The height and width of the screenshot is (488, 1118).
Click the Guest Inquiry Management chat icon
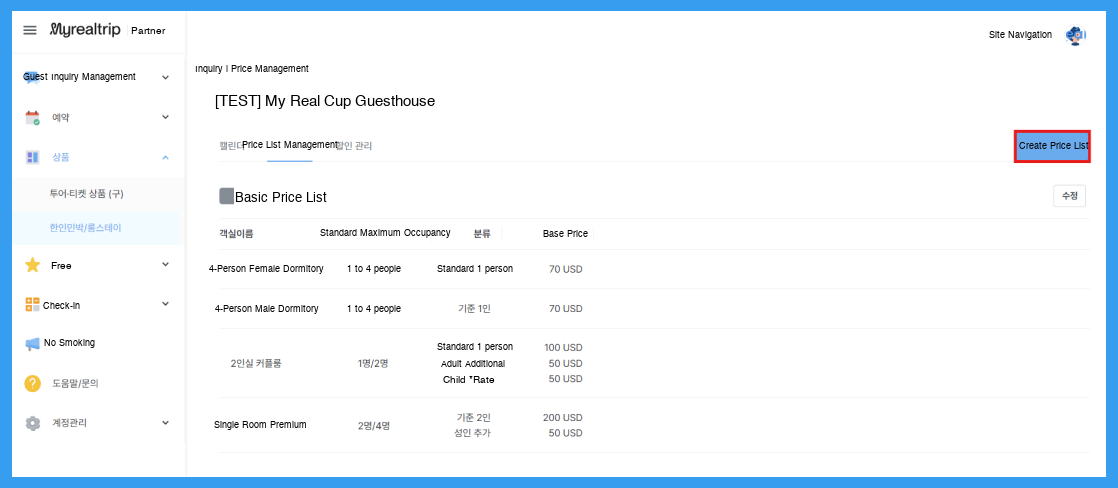point(32,77)
